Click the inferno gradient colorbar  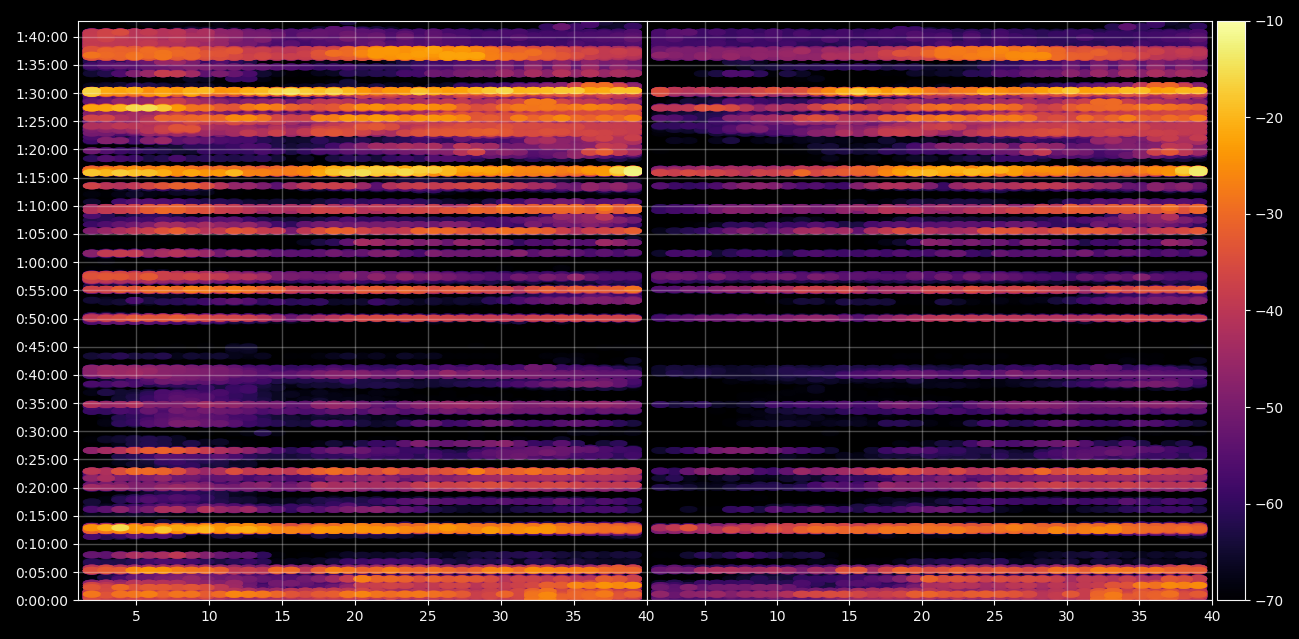[1232, 311]
